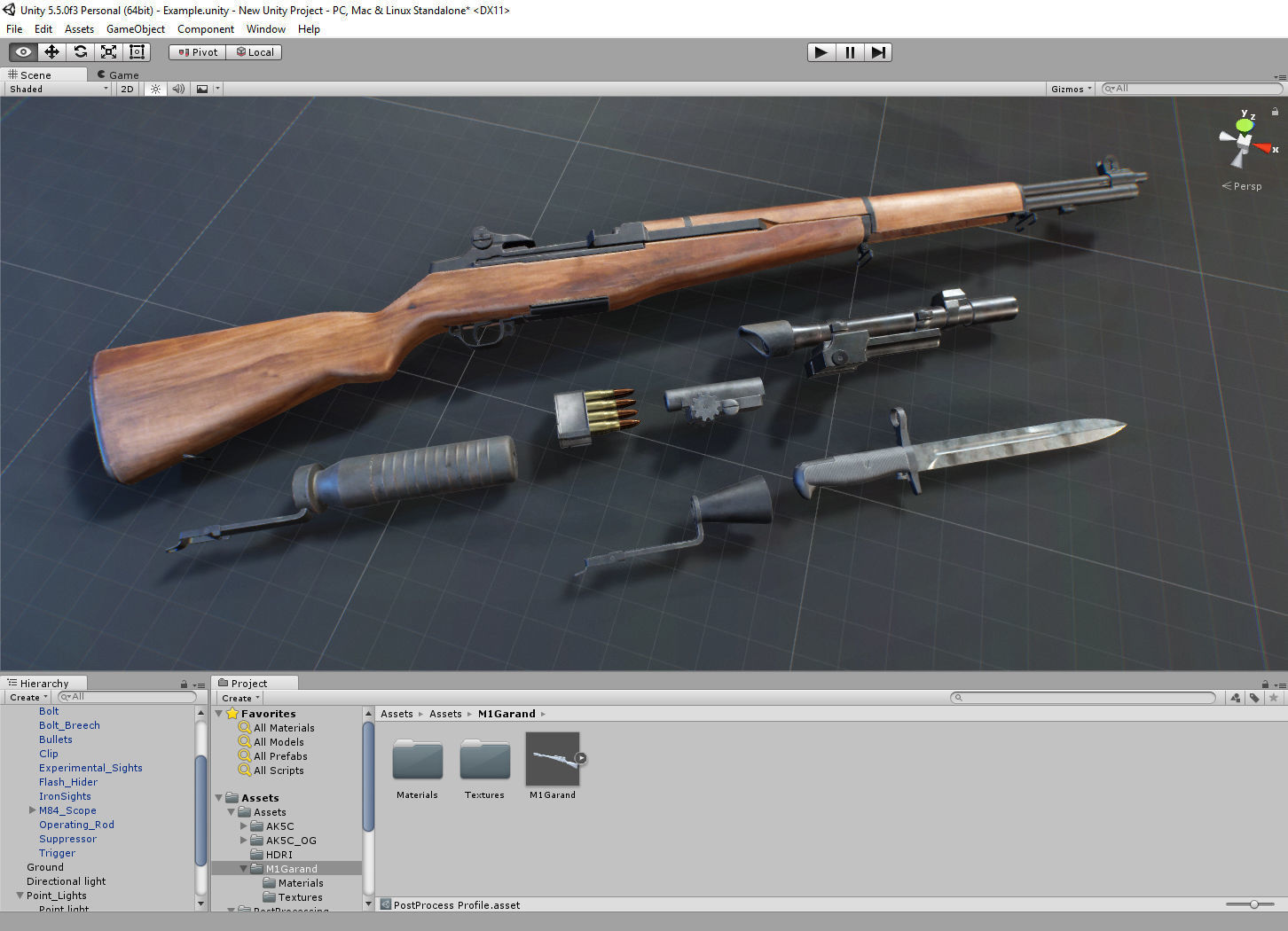
Task: Collapse the M1Garand folder in tree
Action: (244, 869)
